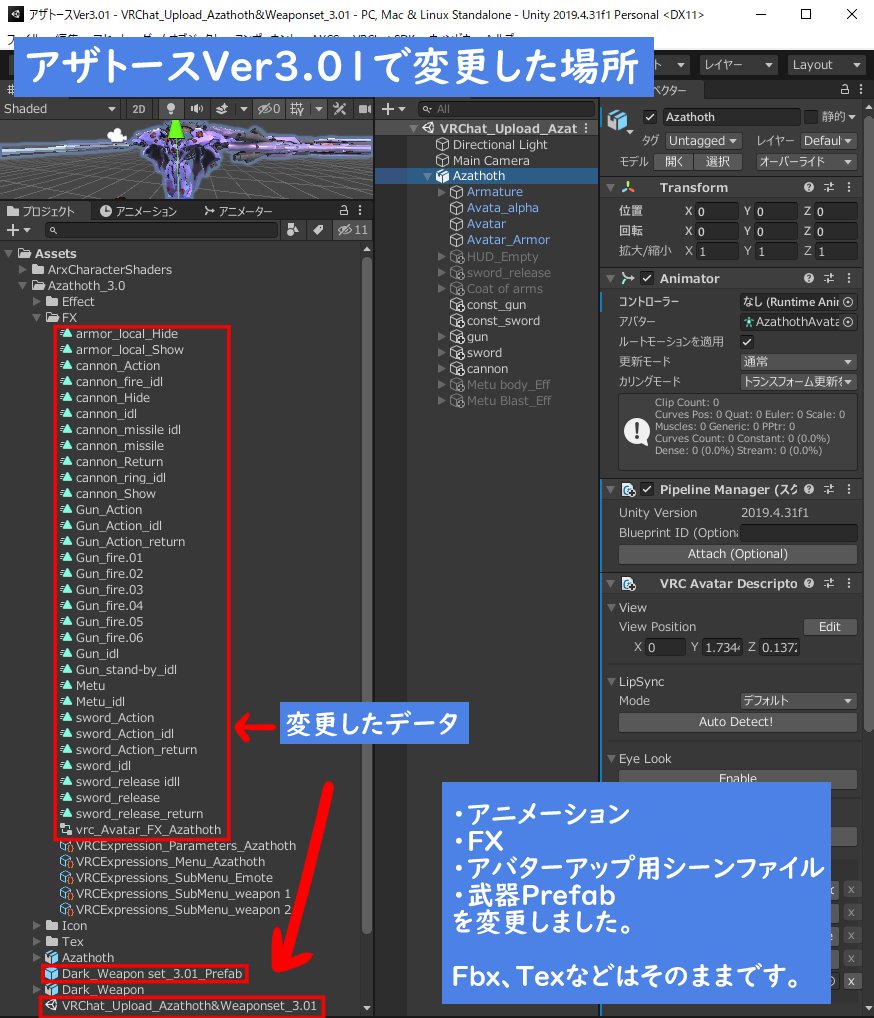Screen dimensions: 874x1018
Task: Switch to アニメーション tab
Action: [x=138, y=211]
